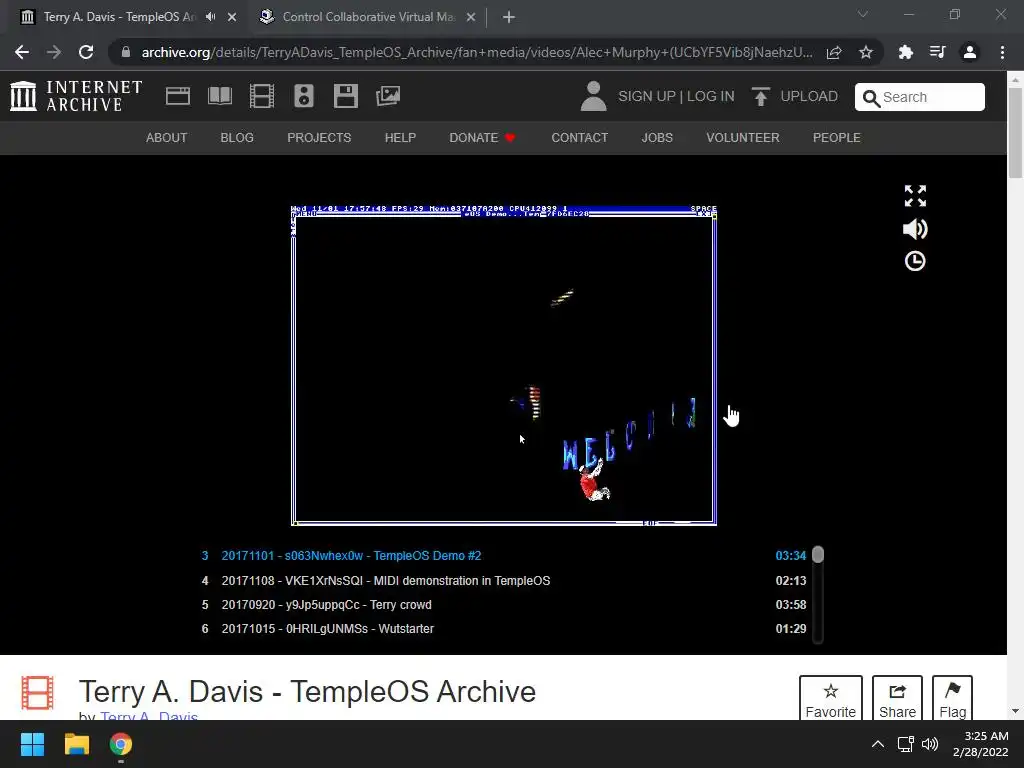Open the Audio speaker icon in navbar
Image resolution: width=1024 pixels, height=768 pixels.
pos(304,96)
